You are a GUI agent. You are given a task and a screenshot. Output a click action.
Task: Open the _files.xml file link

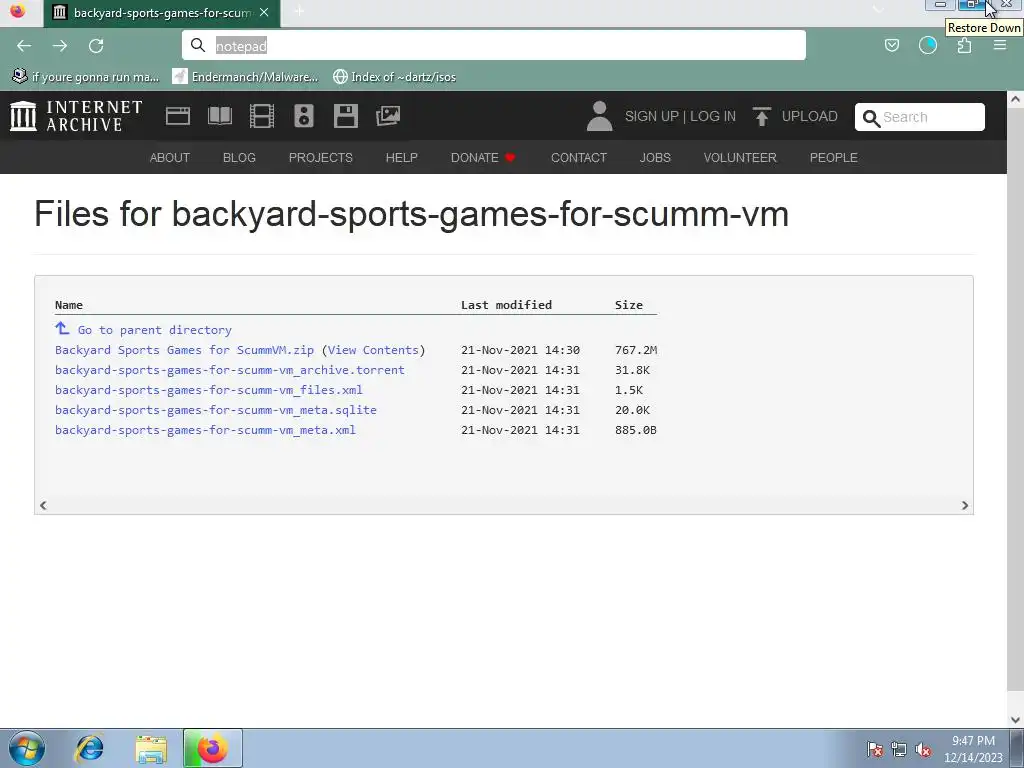click(x=208, y=390)
